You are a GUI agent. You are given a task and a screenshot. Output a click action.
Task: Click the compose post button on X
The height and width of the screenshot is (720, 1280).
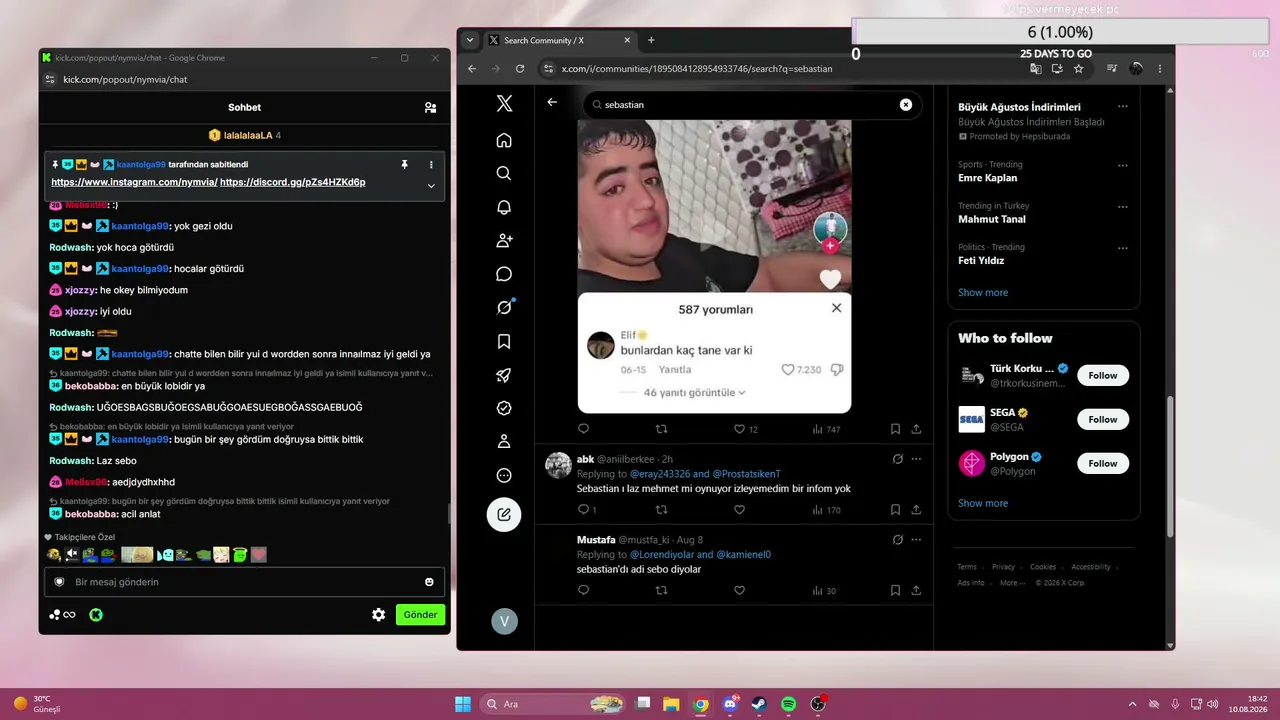point(504,514)
